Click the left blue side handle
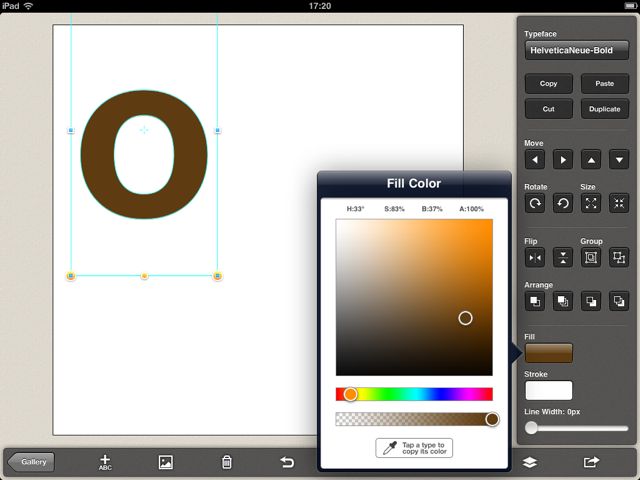 coord(71,131)
